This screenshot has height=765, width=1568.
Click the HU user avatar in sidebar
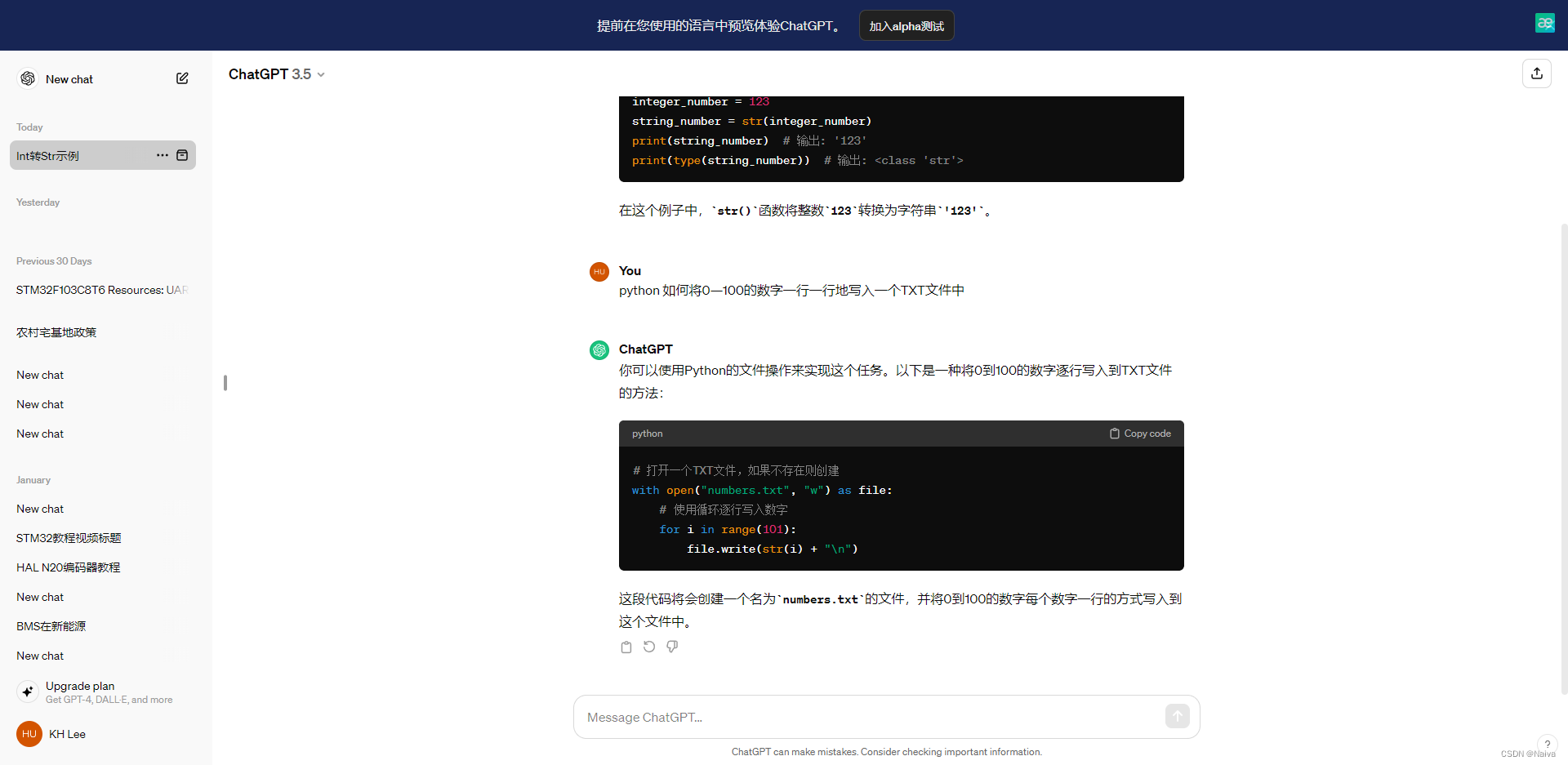coord(29,734)
